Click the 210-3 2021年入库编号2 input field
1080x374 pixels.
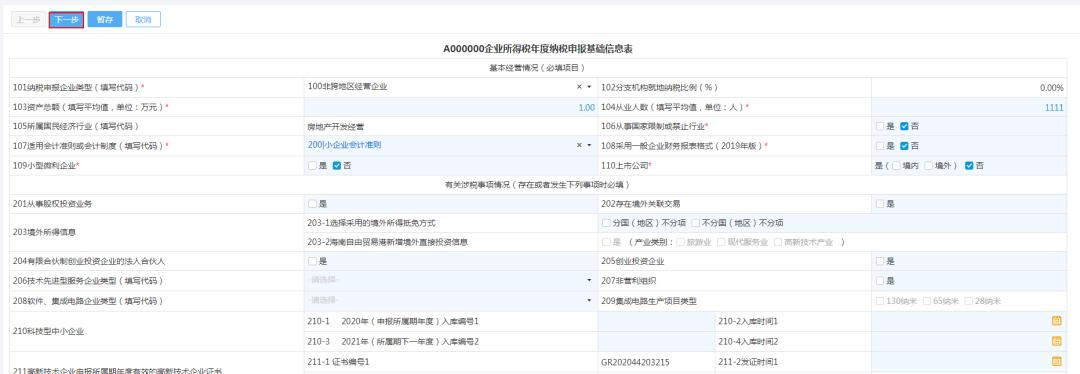656,341
